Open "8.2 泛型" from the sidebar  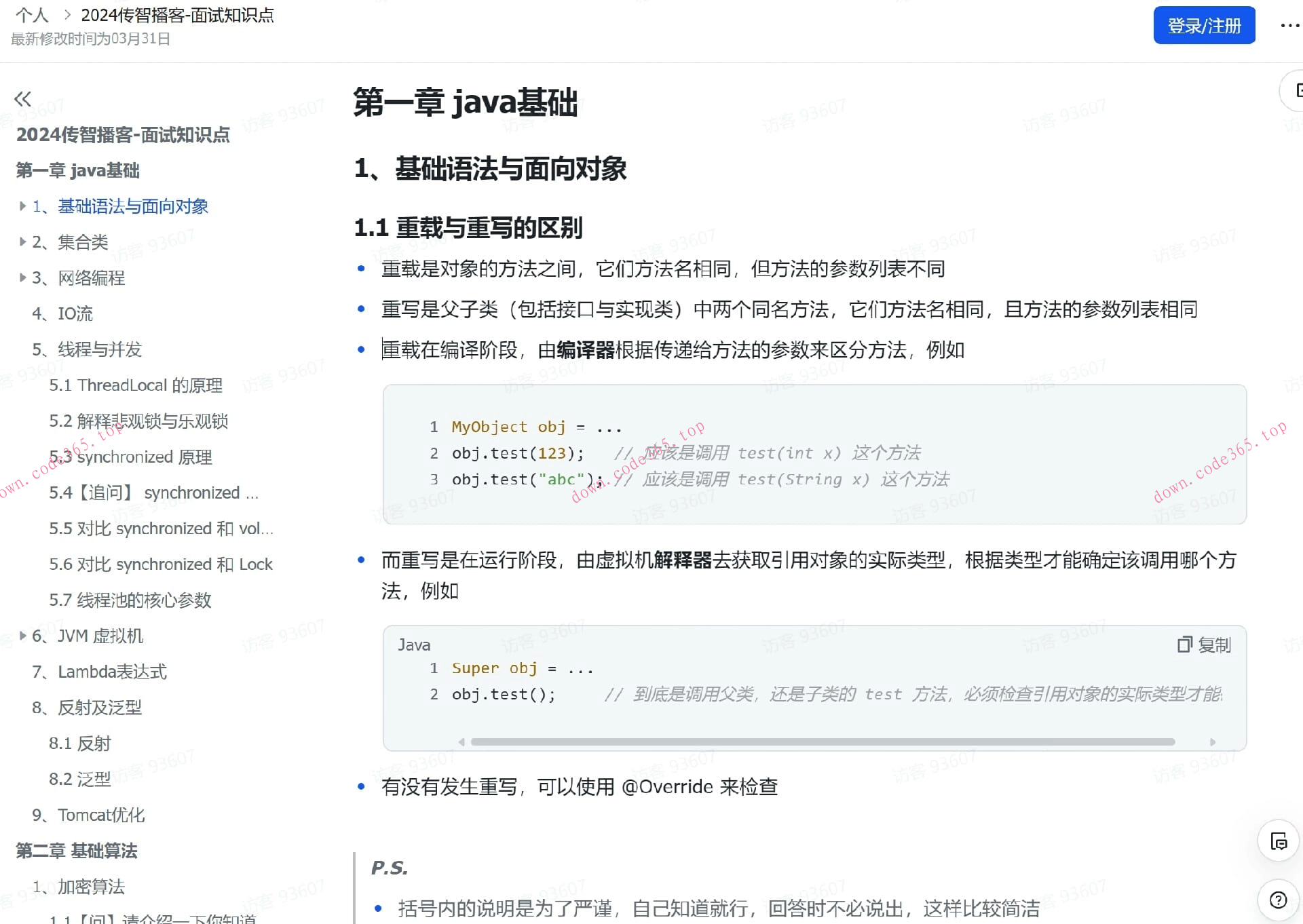click(81, 779)
